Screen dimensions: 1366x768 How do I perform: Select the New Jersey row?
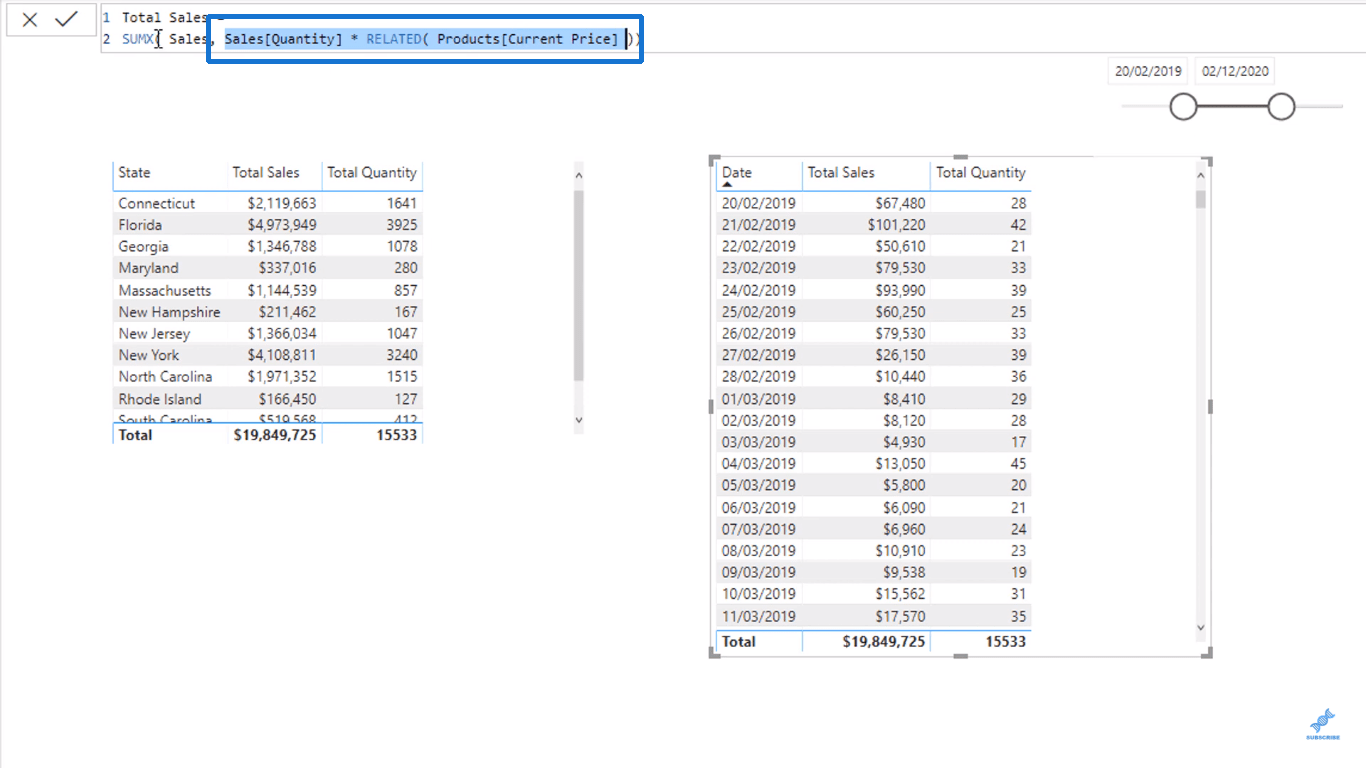click(268, 333)
